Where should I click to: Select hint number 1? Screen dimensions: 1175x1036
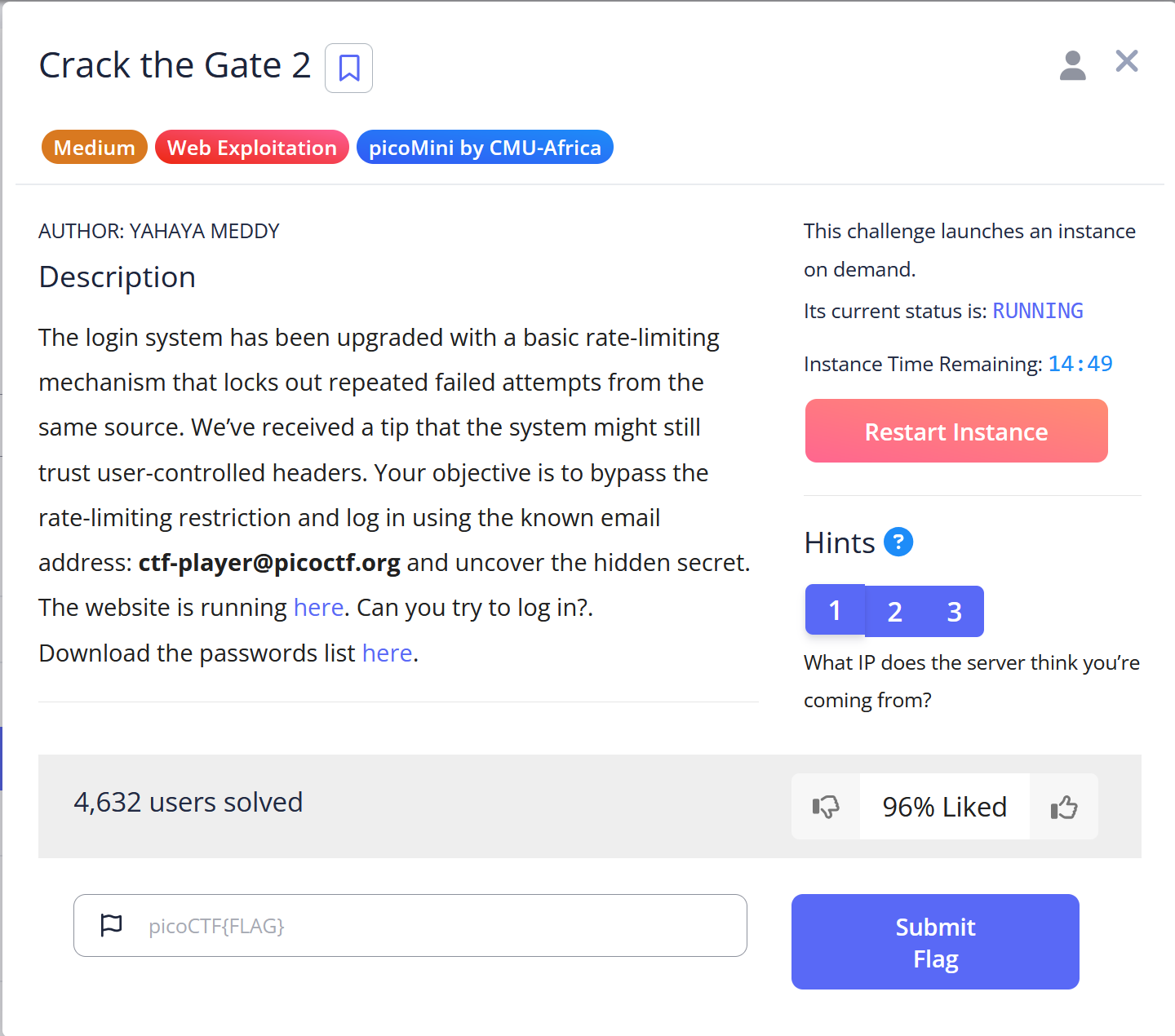pos(835,610)
